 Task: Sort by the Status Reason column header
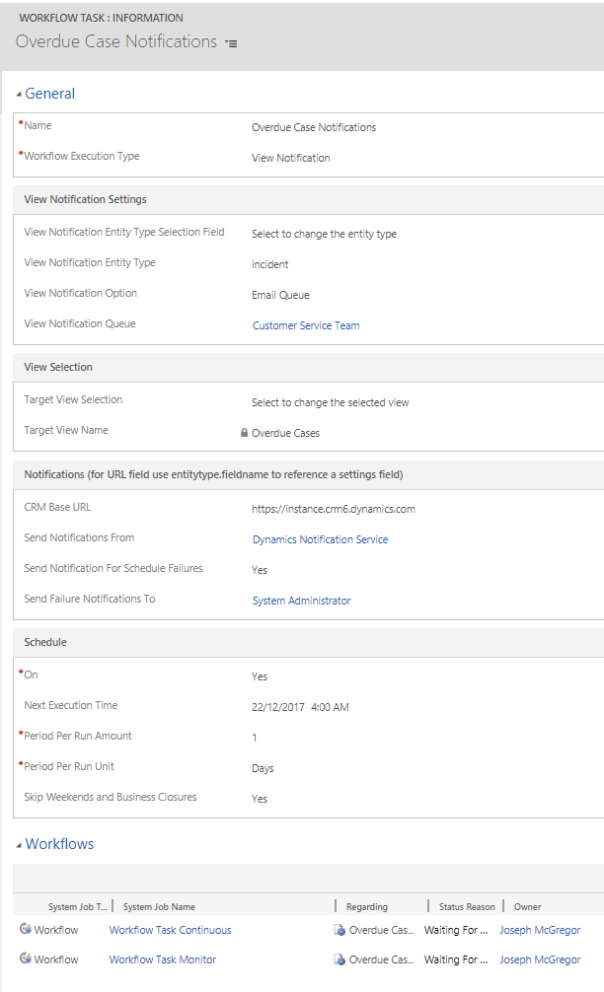(464, 906)
